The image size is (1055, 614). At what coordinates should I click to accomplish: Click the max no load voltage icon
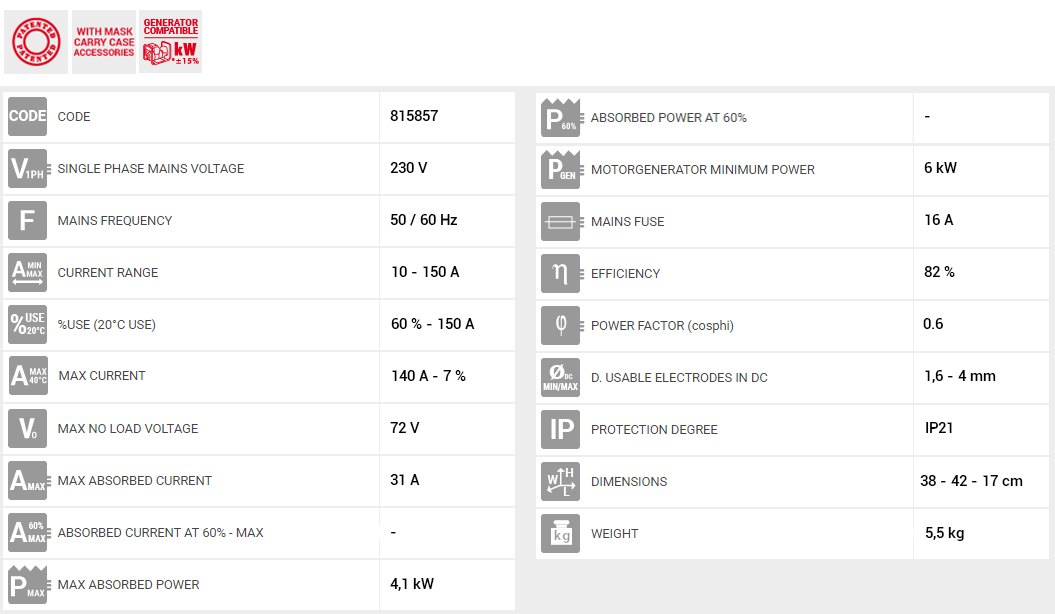(27, 428)
